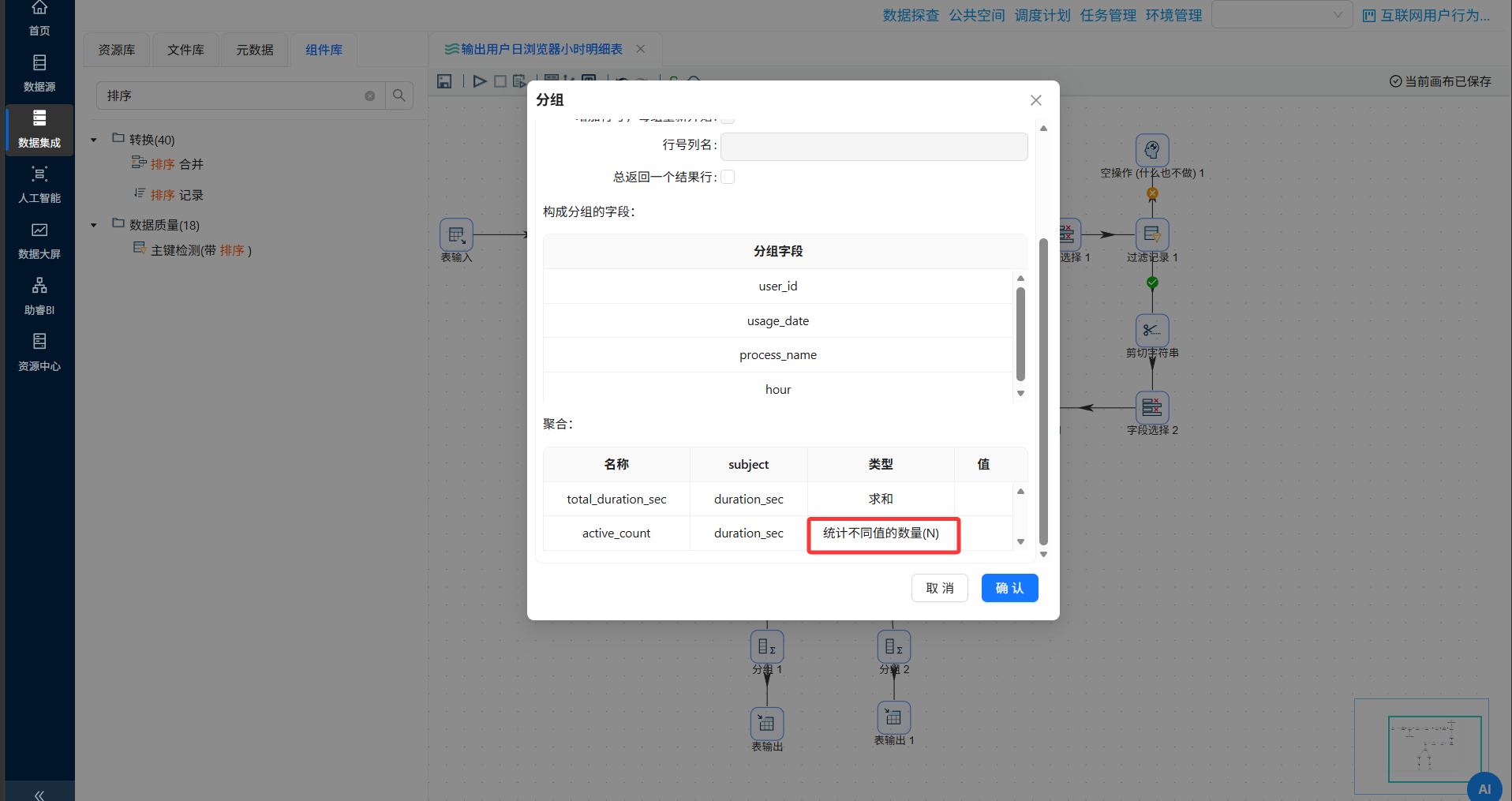Select 排序 记录 component in tree

168,194
